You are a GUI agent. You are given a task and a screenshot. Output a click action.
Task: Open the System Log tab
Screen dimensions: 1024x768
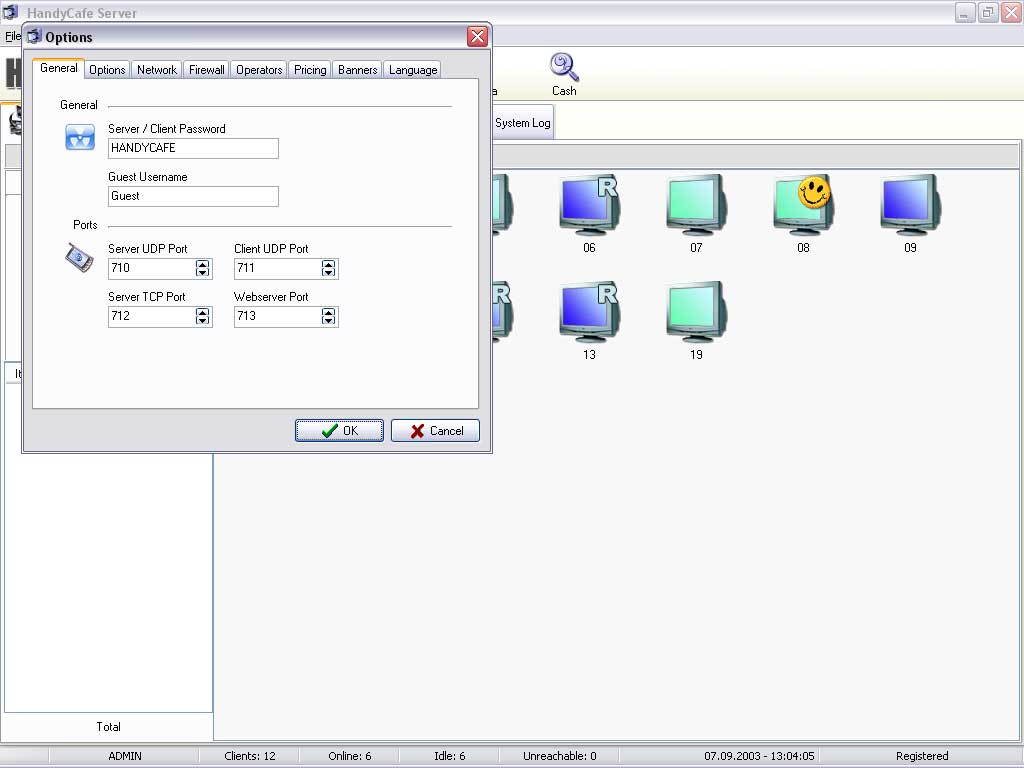[x=522, y=123]
